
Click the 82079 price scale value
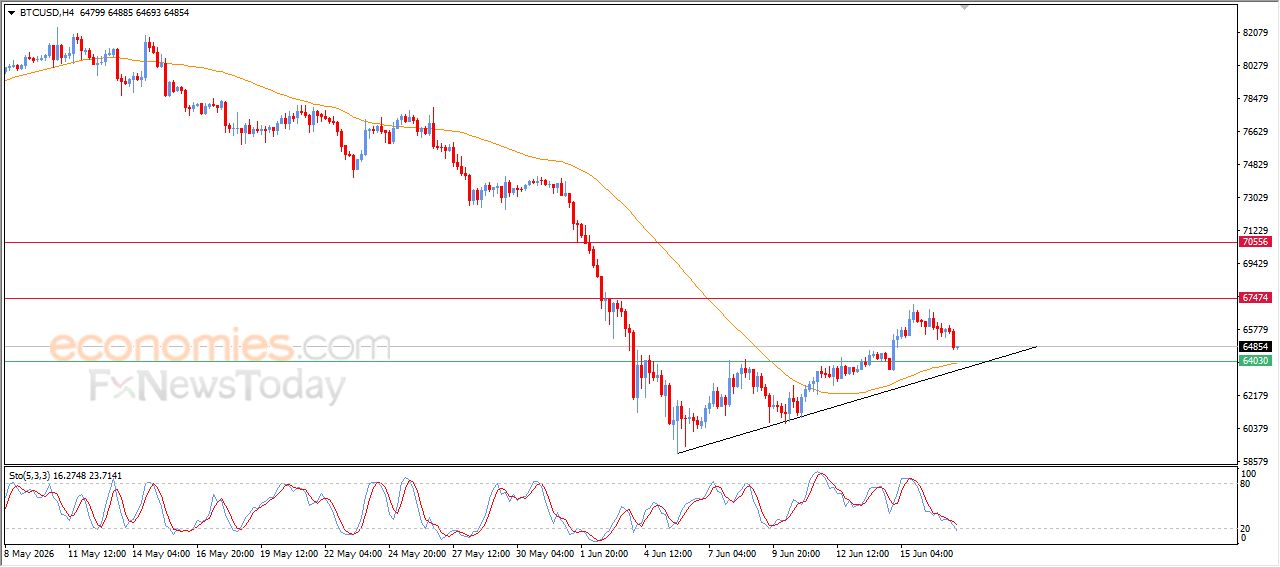coord(1254,33)
